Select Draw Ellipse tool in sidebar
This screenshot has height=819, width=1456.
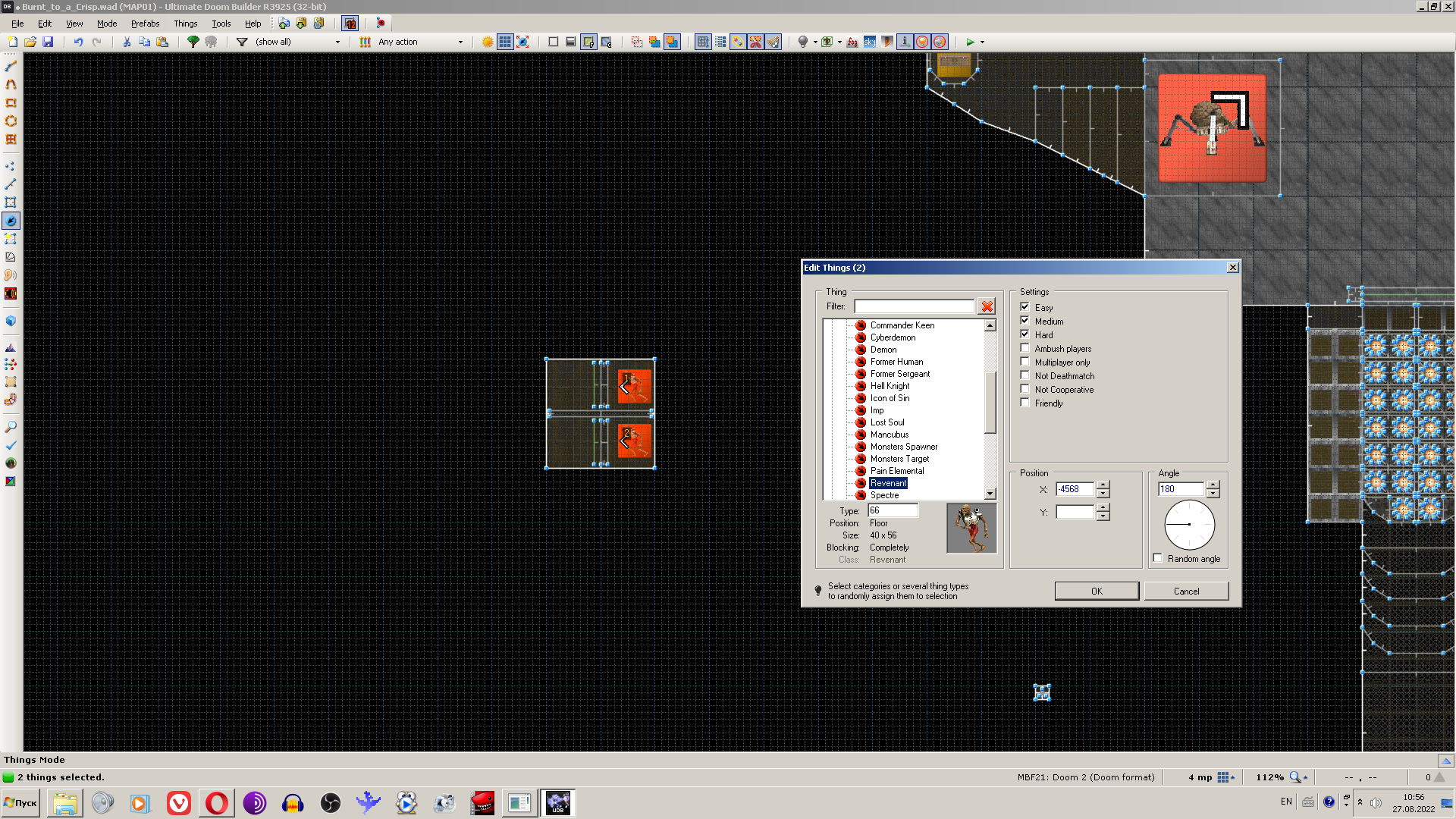click(11, 121)
